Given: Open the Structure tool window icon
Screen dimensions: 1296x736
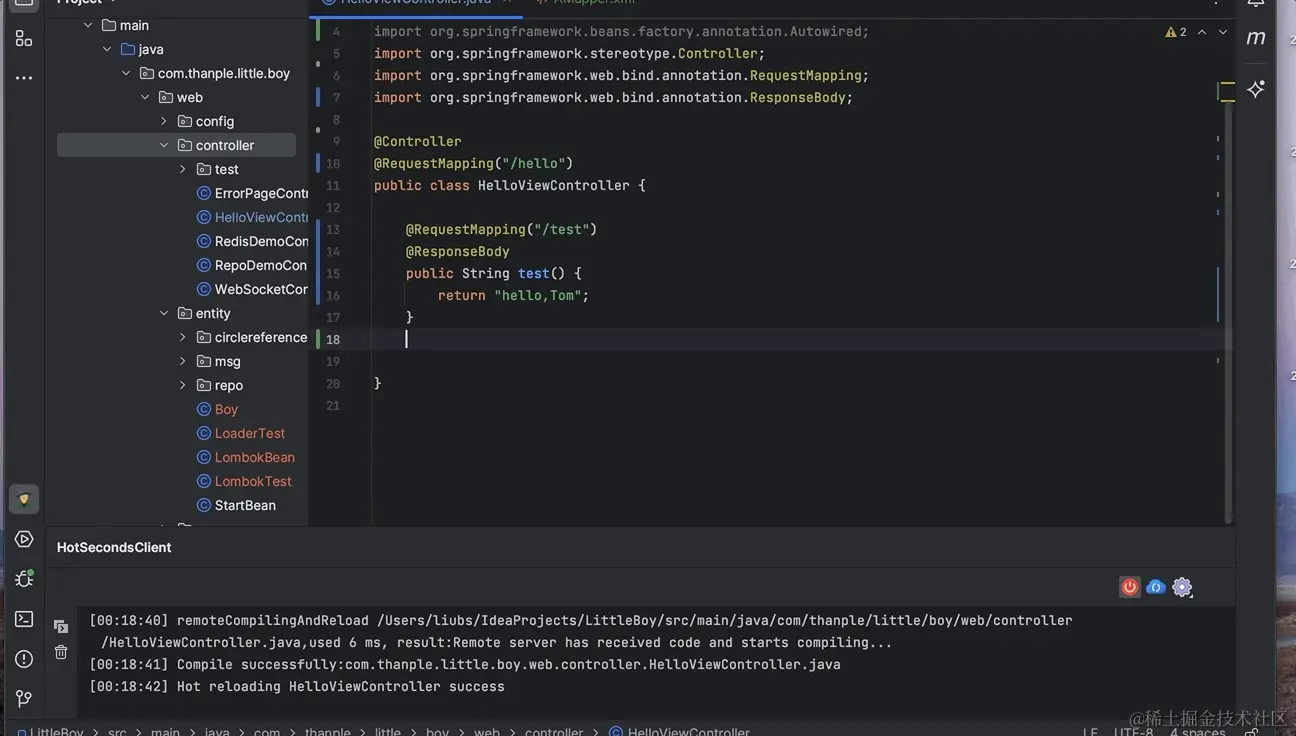Looking at the screenshot, I should pos(24,39).
